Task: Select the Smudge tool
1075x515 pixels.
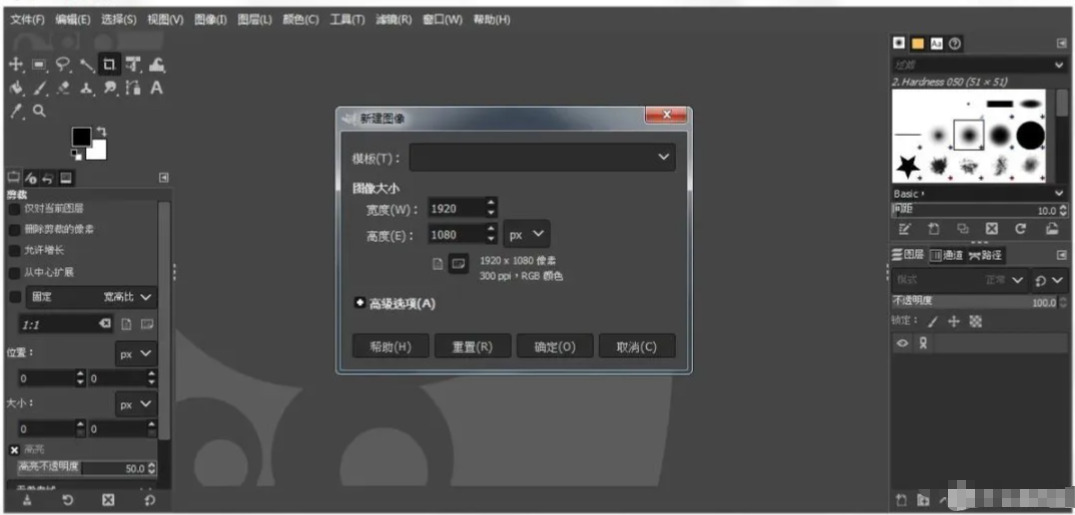Action: [x=110, y=88]
